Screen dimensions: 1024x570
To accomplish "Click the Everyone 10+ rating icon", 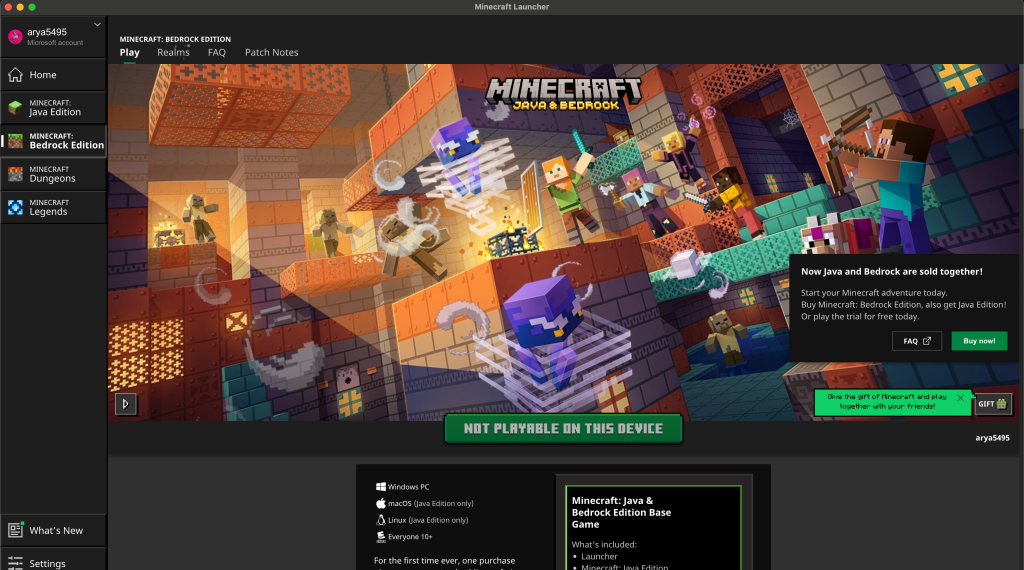I will tap(381, 537).
